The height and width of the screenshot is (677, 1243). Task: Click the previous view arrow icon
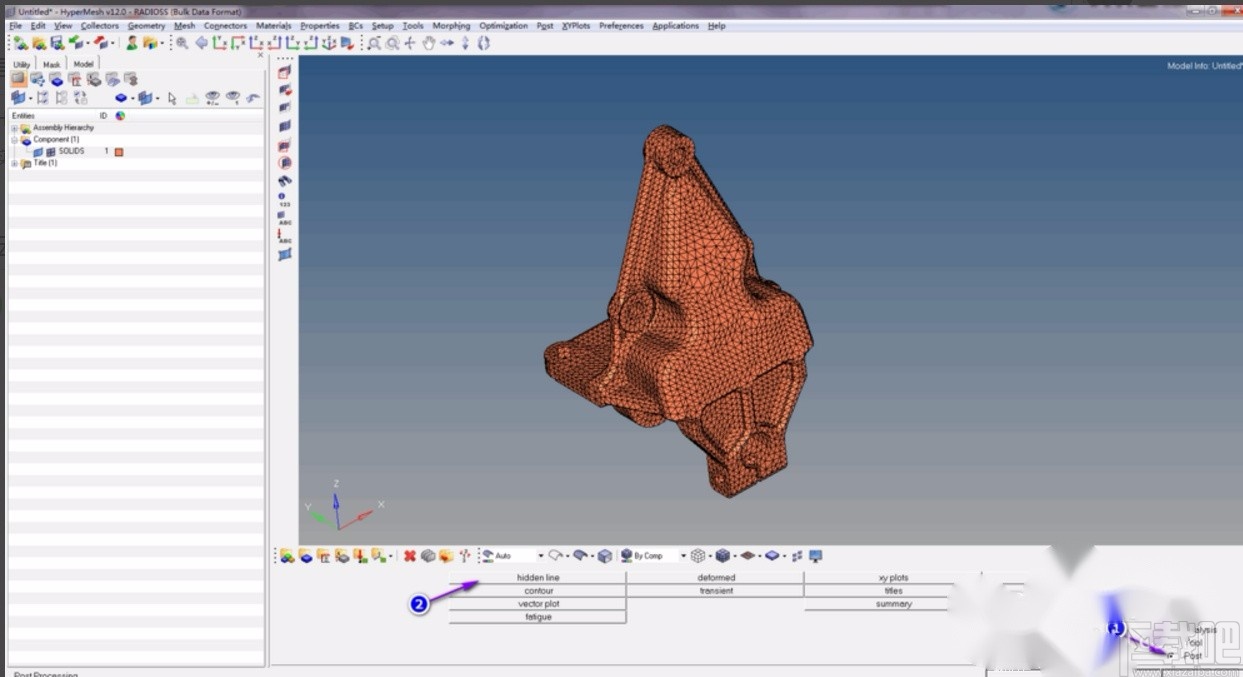point(201,43)
